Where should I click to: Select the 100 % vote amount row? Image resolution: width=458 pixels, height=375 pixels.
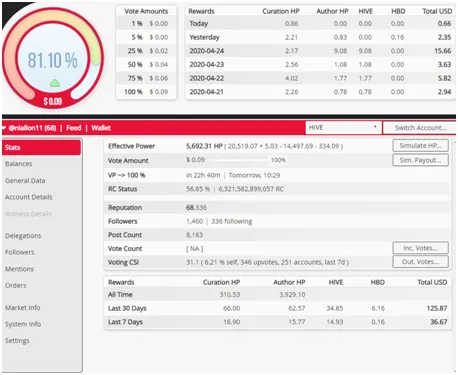(x=146, y=92)
